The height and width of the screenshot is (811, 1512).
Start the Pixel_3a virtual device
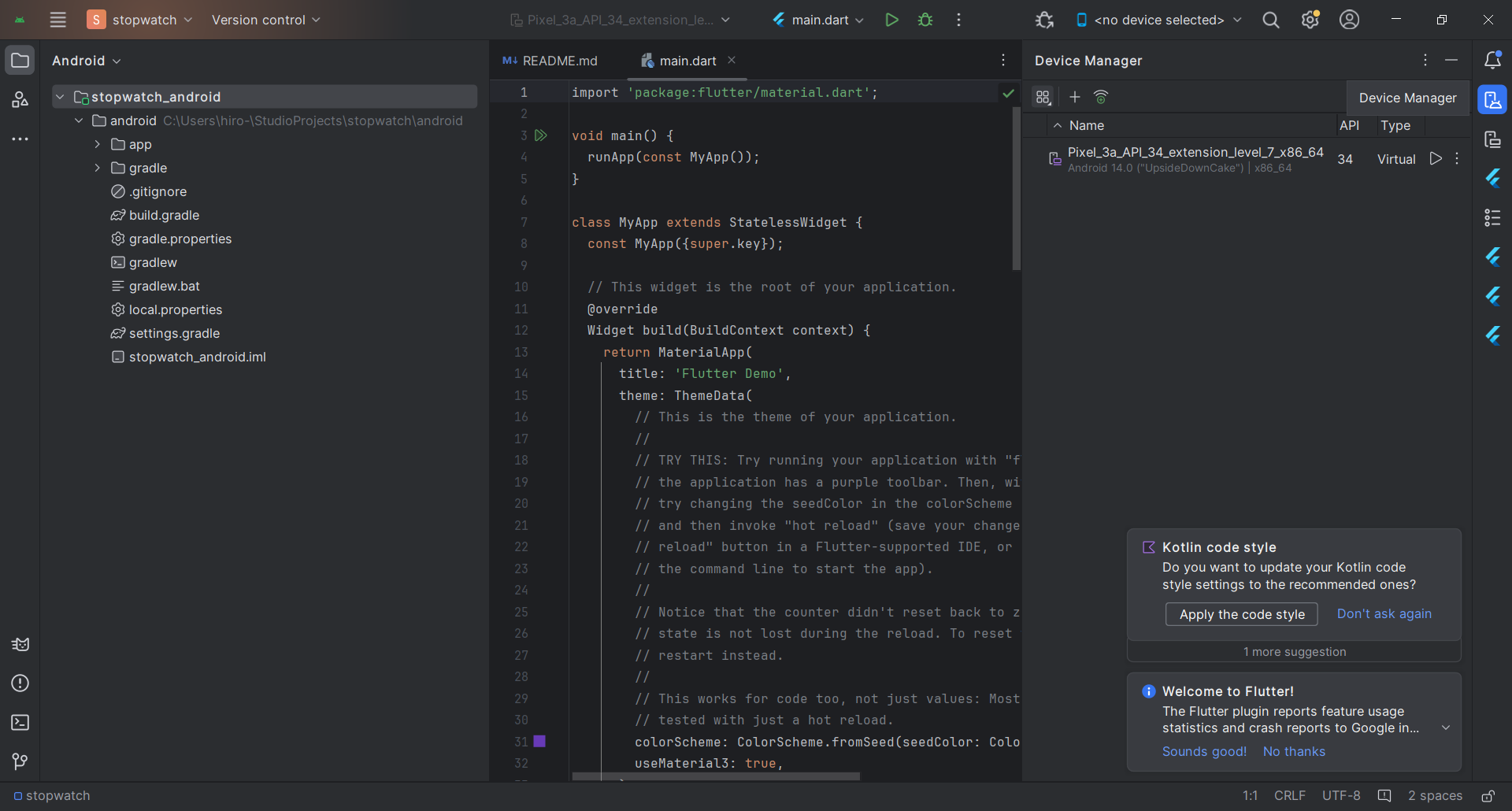pyautogui.click(x=1436, y=159)
